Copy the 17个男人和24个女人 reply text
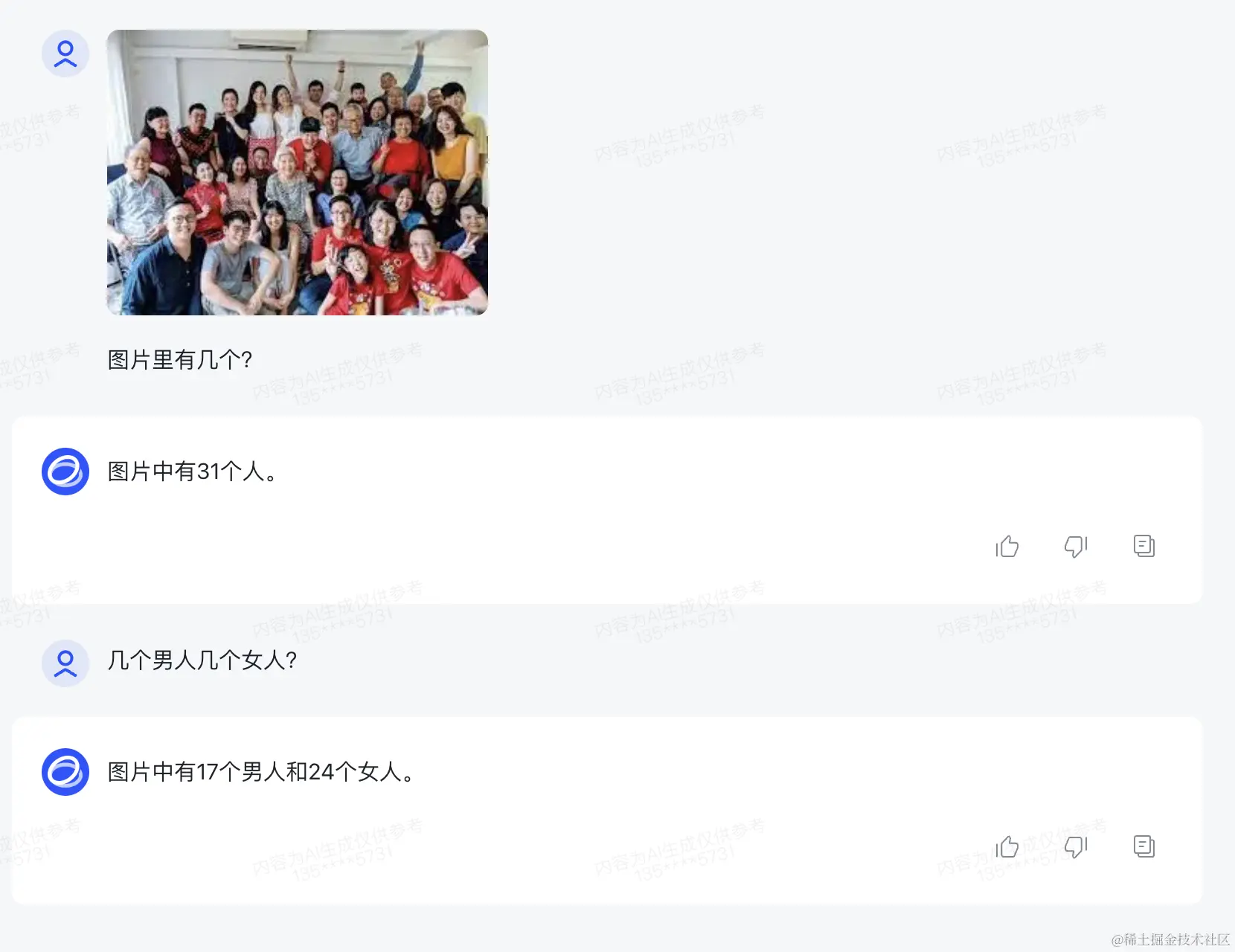 [x=1144, y=846]
